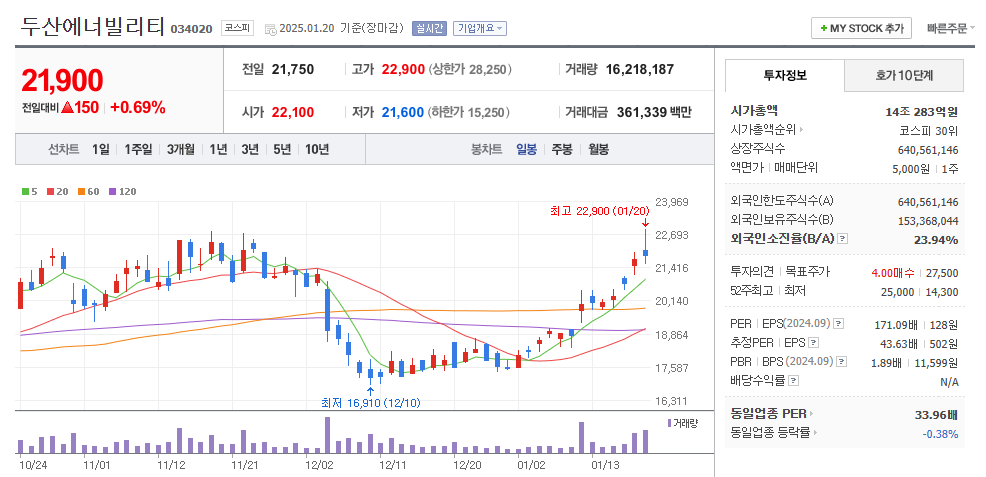Click the 최저 16,910 (12/10) chart marker
Viewport: 986px width, 477px height.
click(x=371, y=402)
